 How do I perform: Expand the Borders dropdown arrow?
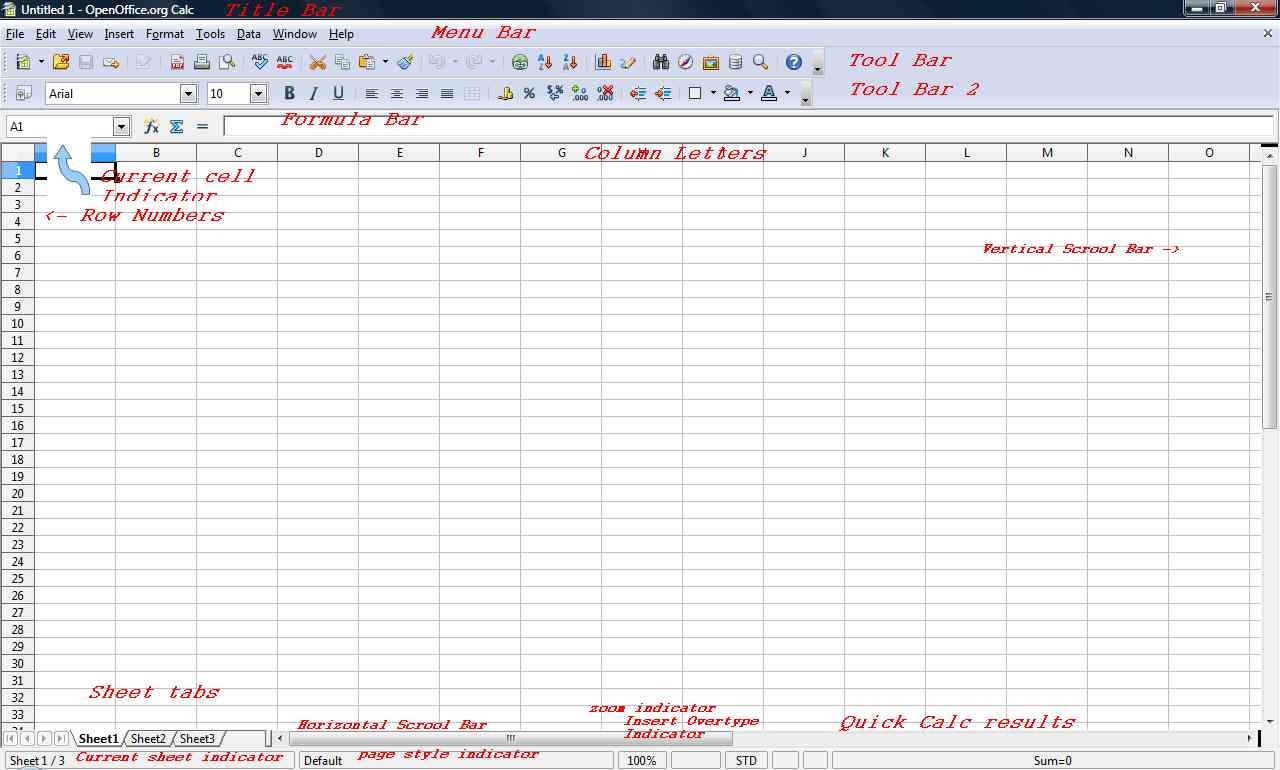pyautogui.click(x=713, y=93)
